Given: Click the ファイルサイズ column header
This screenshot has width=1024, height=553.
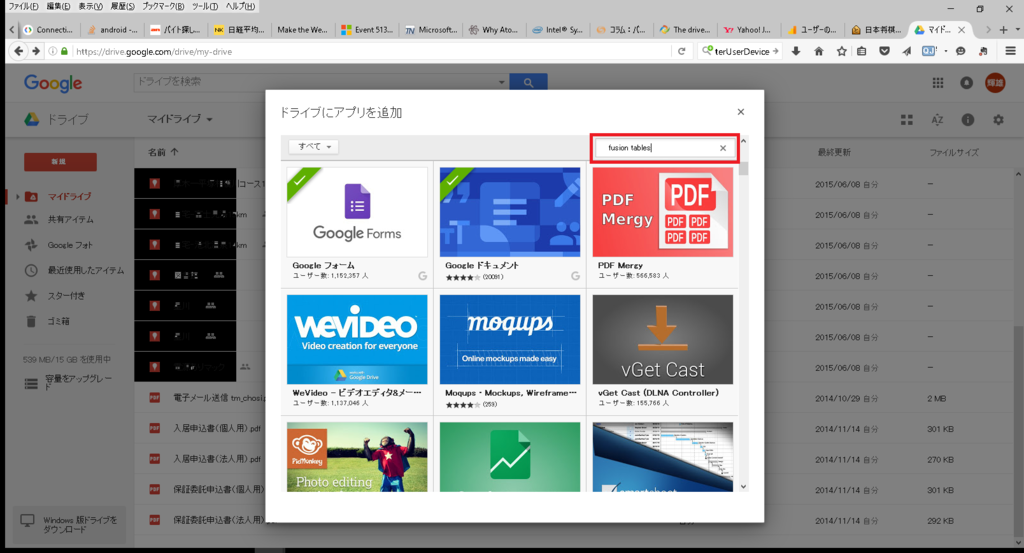Looking at the screenshot, I should [x=954, y=152].
